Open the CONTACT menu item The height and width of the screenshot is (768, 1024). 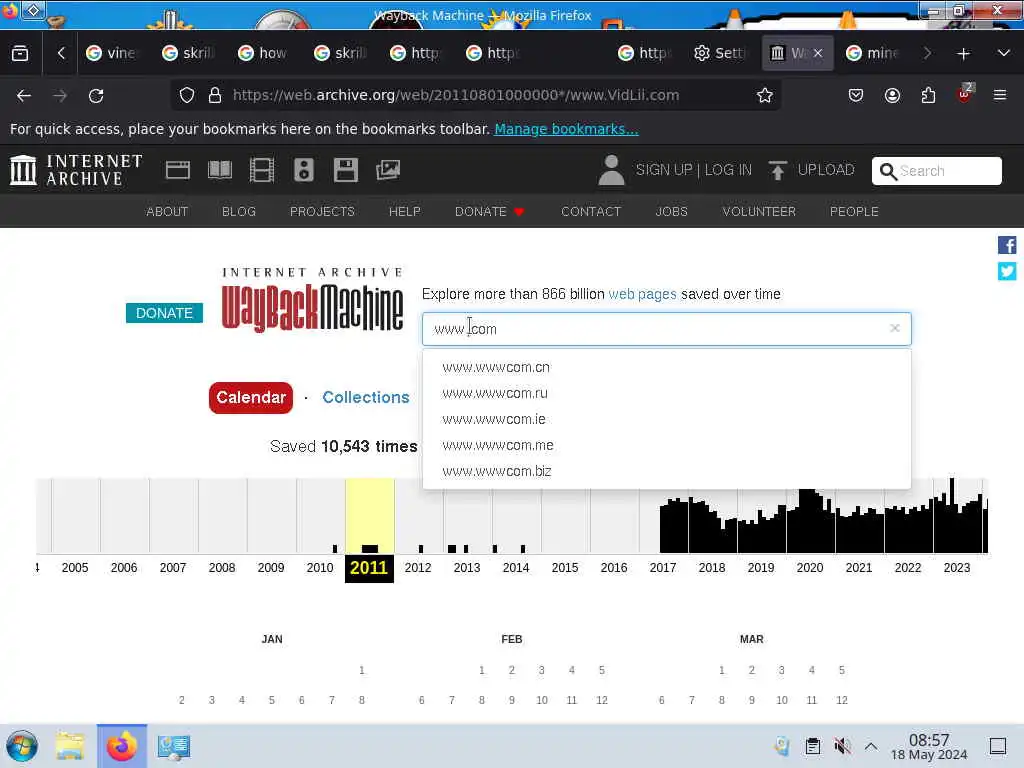pos(591,212)
